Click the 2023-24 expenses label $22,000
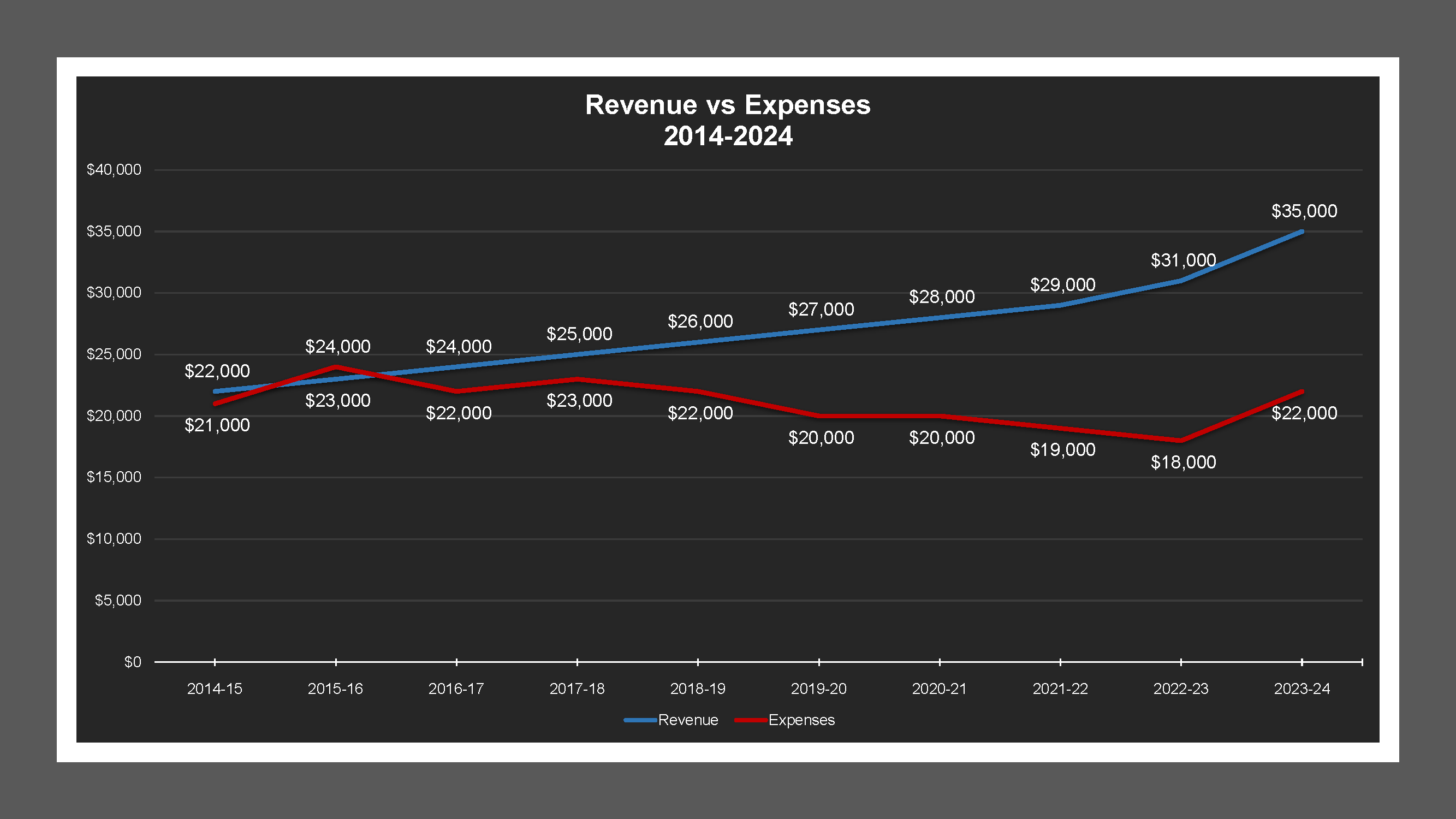 pyautogui.click(x=1304, y=413)
